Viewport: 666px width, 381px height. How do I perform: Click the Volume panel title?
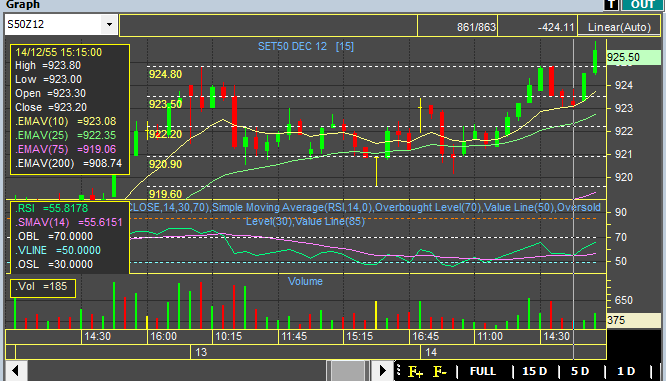(305, 281)
